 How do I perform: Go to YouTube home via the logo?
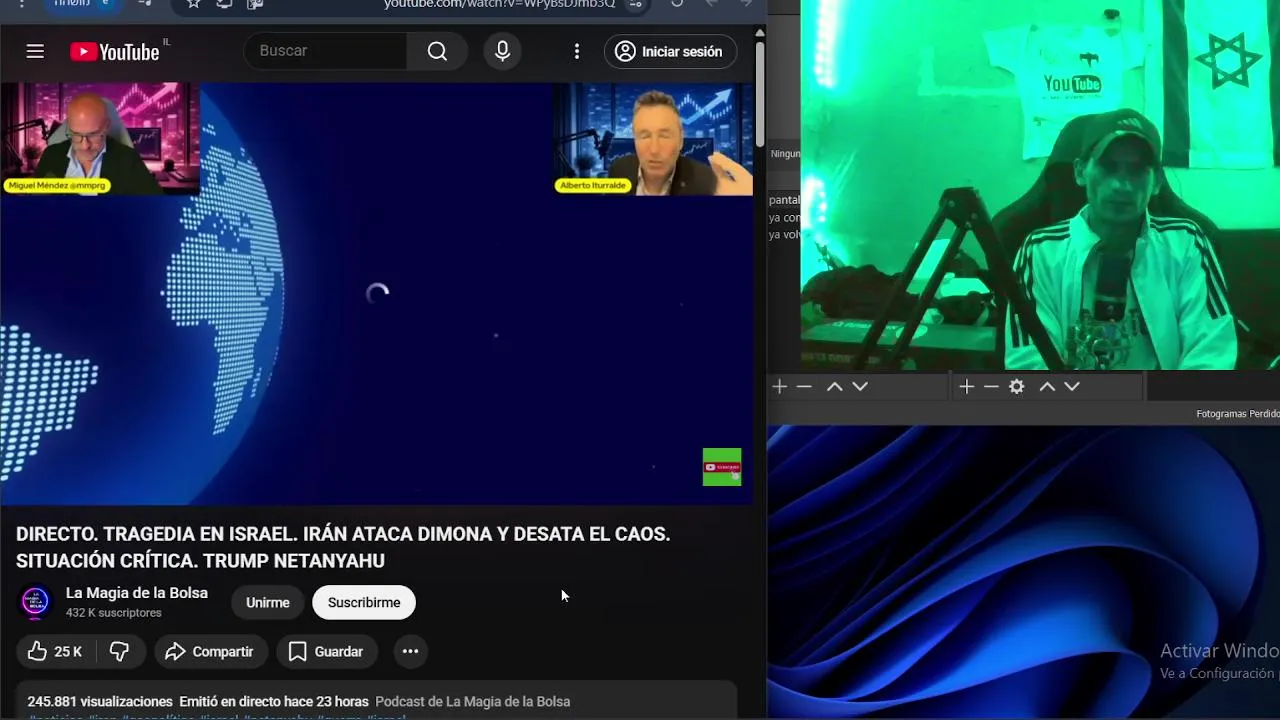tap(115, 52)
